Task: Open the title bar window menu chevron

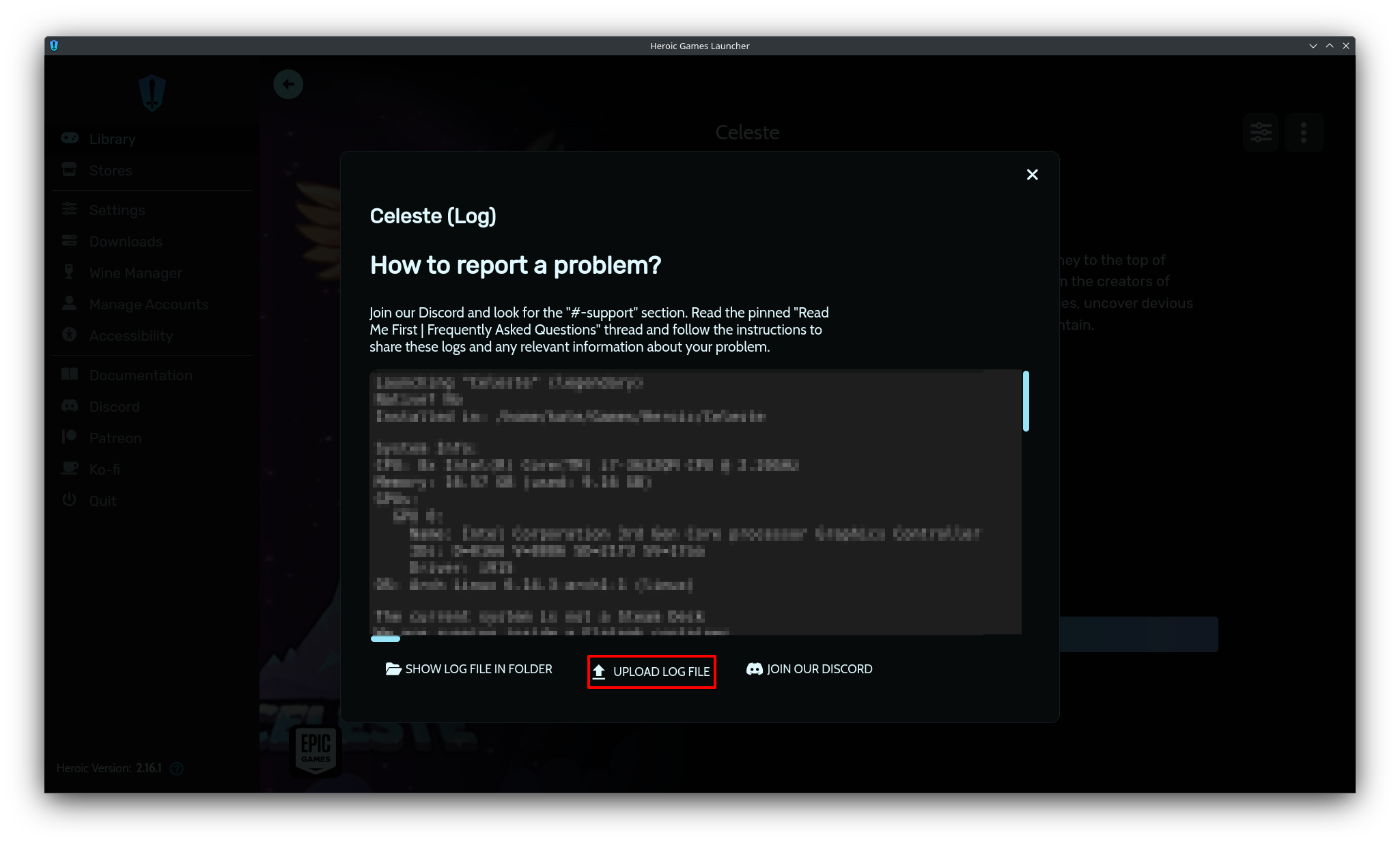Action: 1313,46
